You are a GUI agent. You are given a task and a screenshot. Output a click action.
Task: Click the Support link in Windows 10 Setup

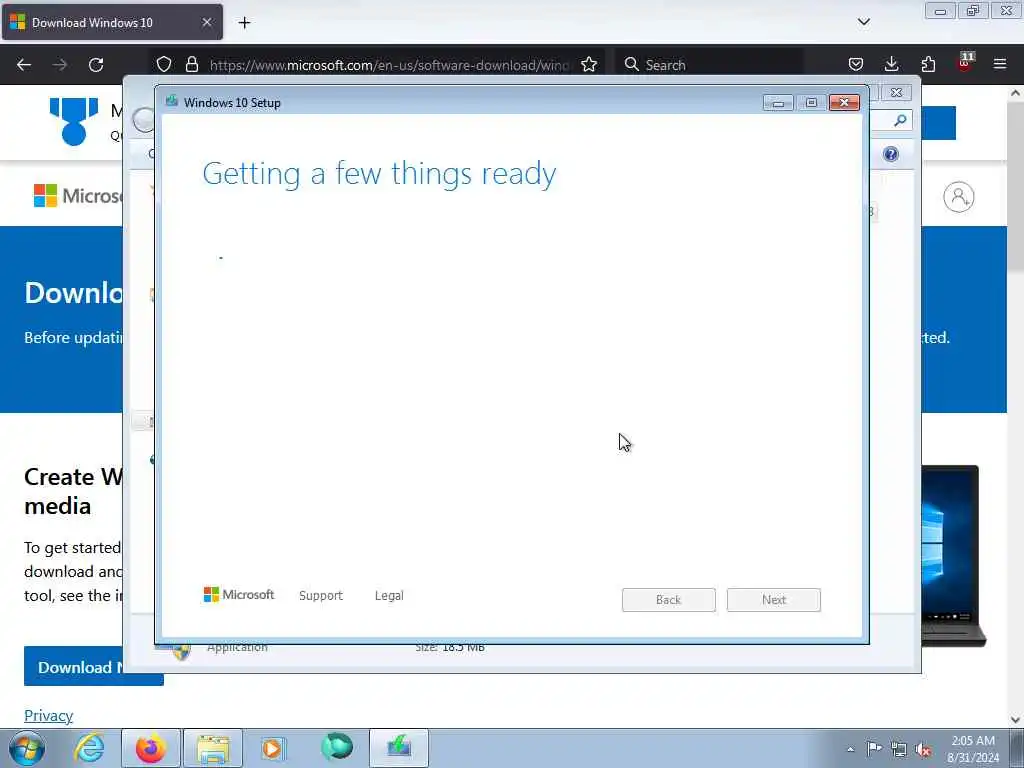click(321, 596)
